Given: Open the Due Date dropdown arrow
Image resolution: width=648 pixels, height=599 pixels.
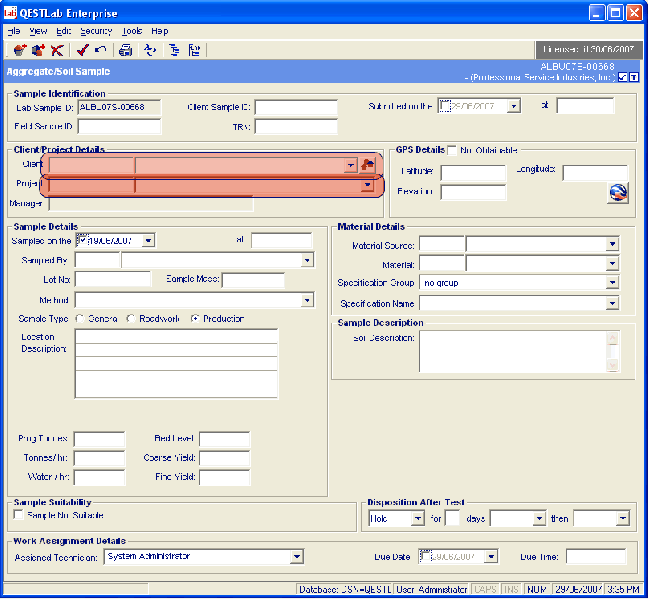Looking at the screenshot, I should tap(491, 556).
